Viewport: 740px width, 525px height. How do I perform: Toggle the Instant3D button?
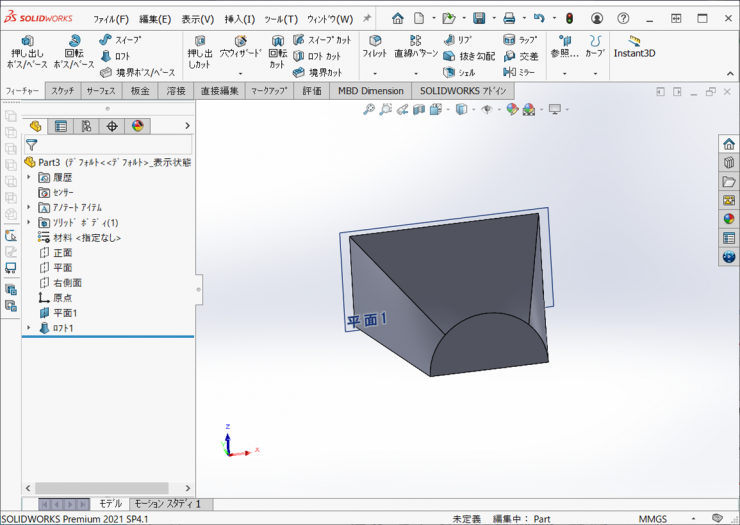pos(634,47)
